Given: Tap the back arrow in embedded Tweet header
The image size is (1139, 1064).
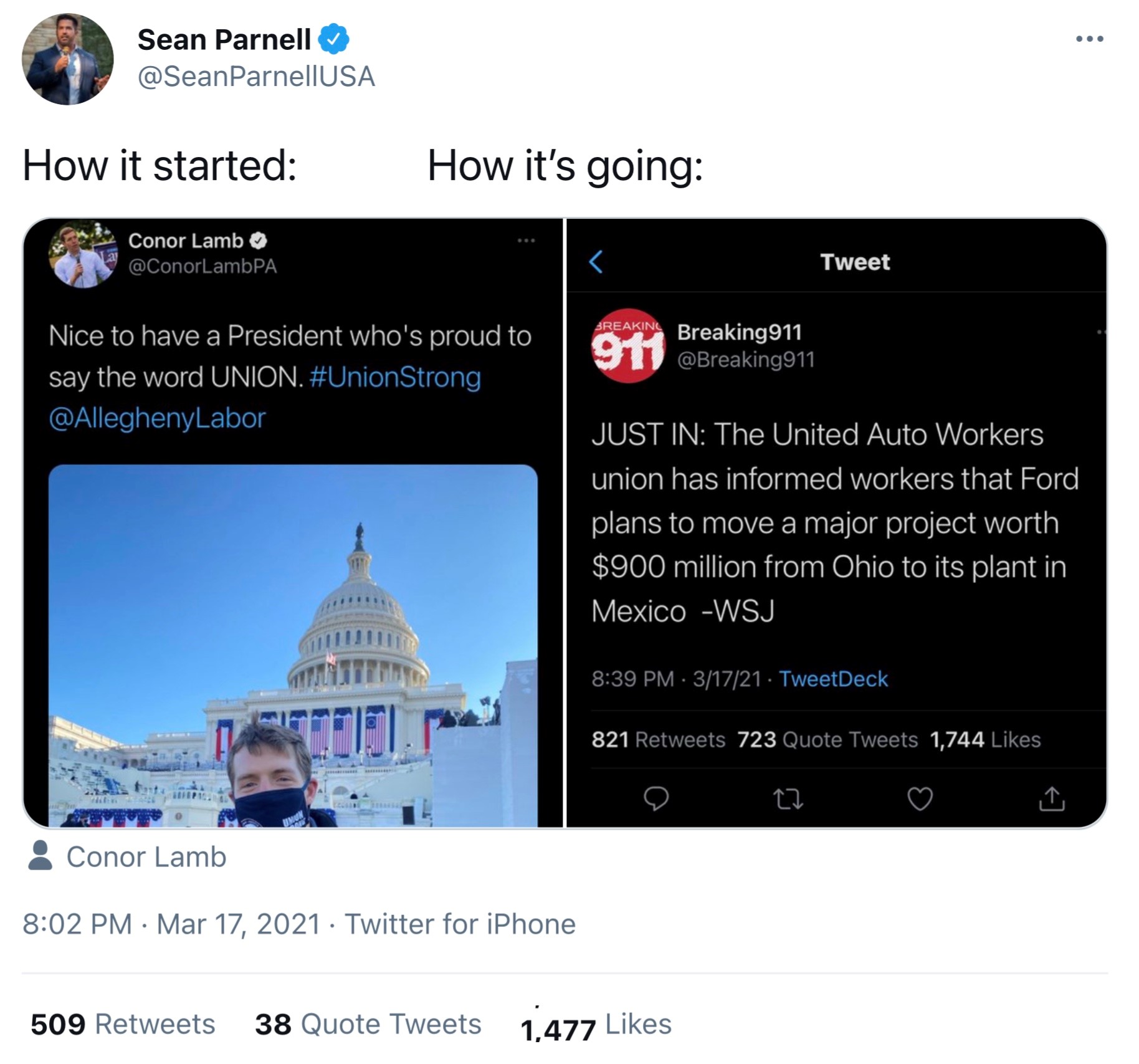Looking at the screenshot, I should pyautogui.click(x=596, y=262).
